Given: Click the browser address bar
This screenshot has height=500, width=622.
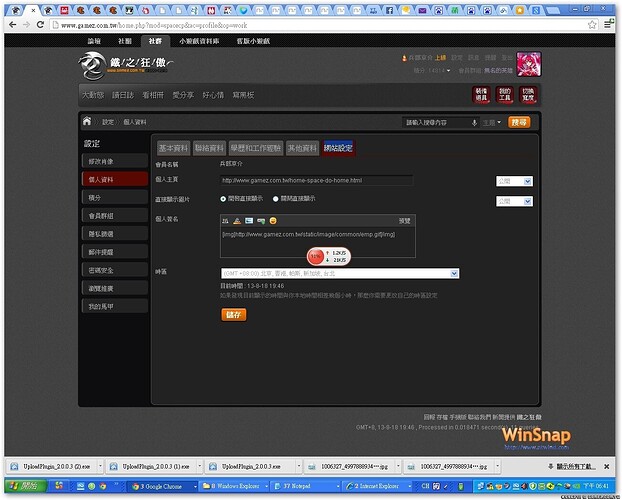Looking at the screenshot, I should [x=317, y=25].
